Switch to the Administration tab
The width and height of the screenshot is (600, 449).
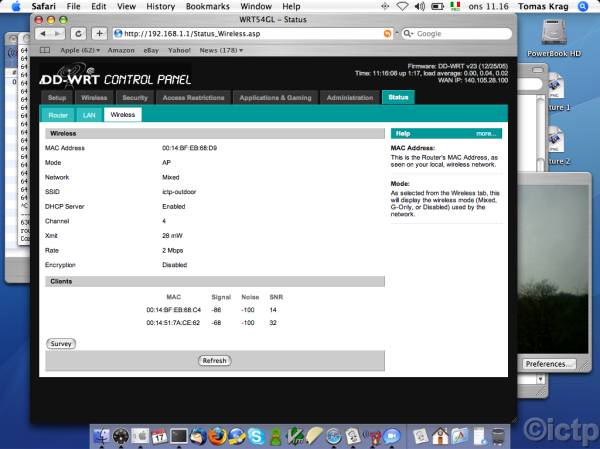349,98
